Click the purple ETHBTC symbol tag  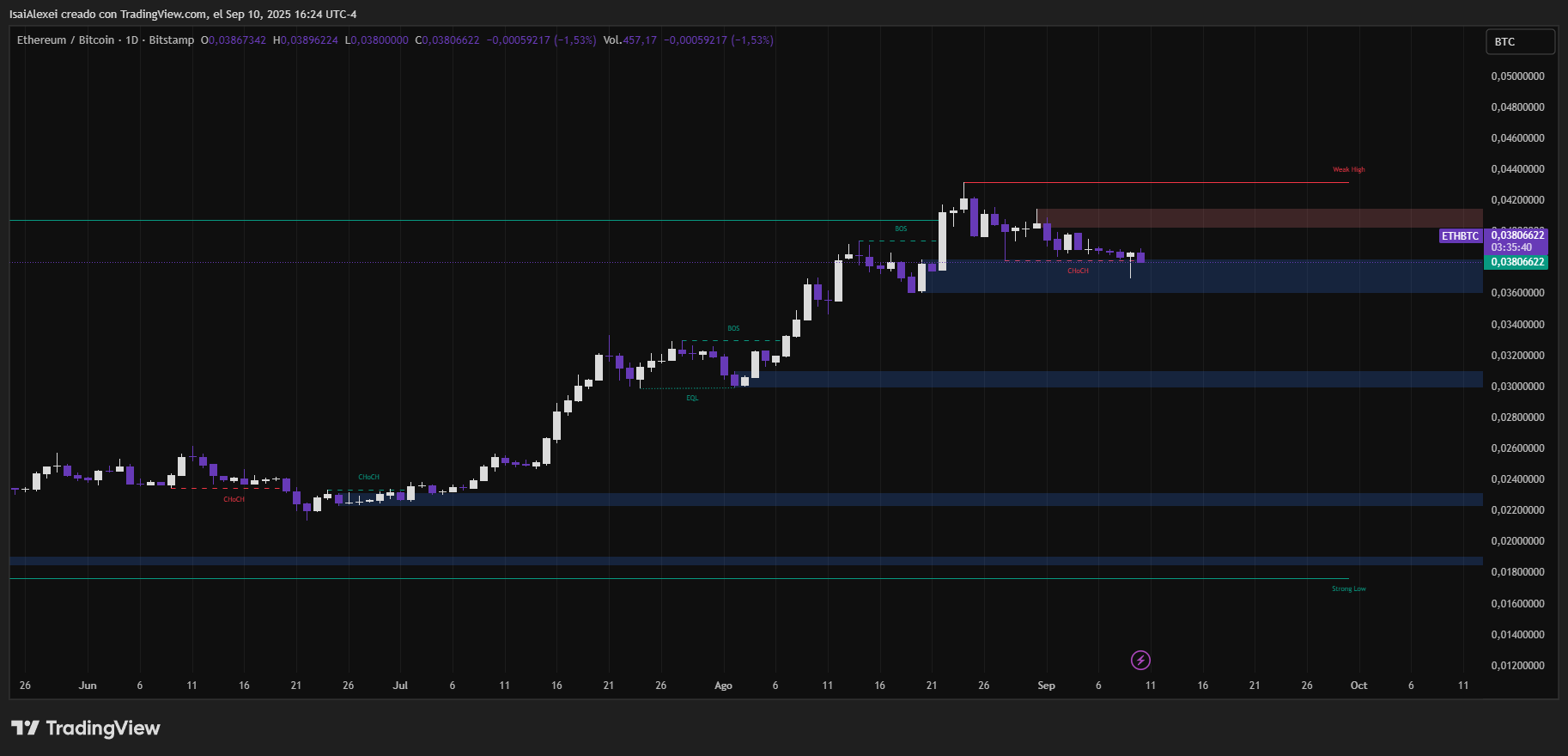tap(1460, 235)
